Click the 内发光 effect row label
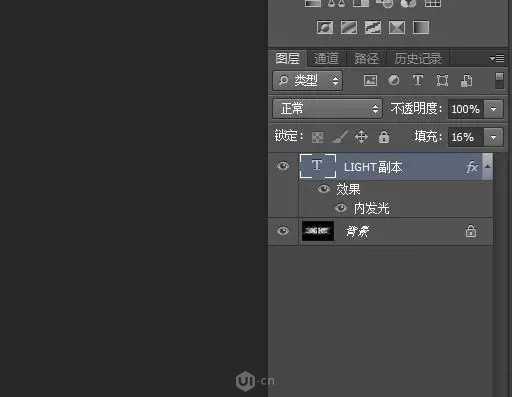Image resolution: width=512 pixels, height=397 pixels. [372, 208]
